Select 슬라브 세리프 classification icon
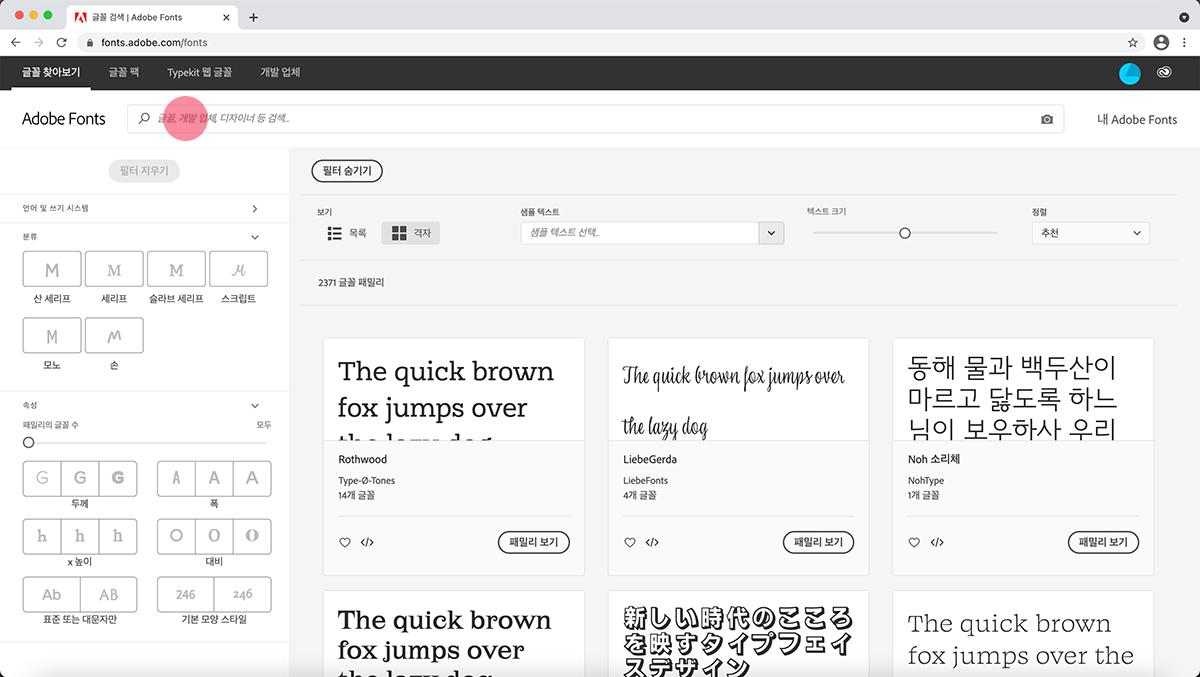The height and width of the screenshot is (677, 1200). pos(176,269)
